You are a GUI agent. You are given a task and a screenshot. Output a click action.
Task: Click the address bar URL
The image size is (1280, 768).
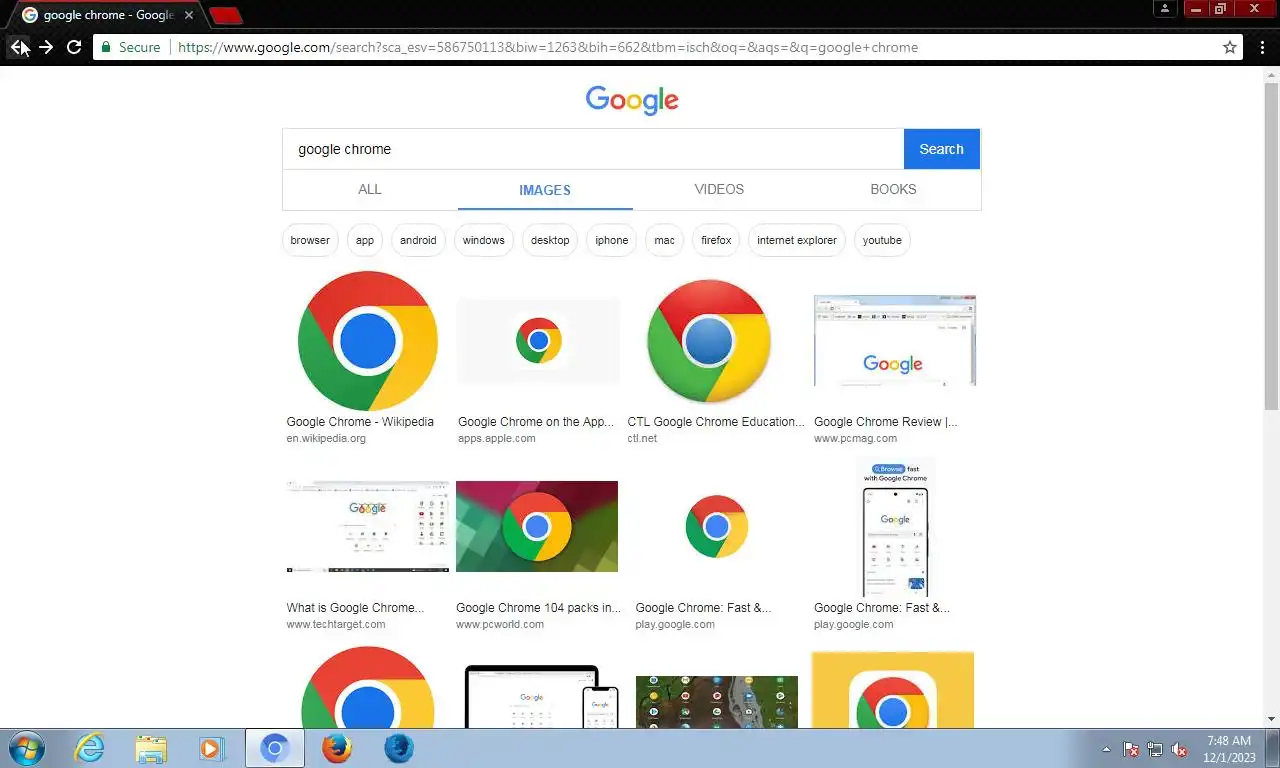pyautogui.click(x=548, y=47)
